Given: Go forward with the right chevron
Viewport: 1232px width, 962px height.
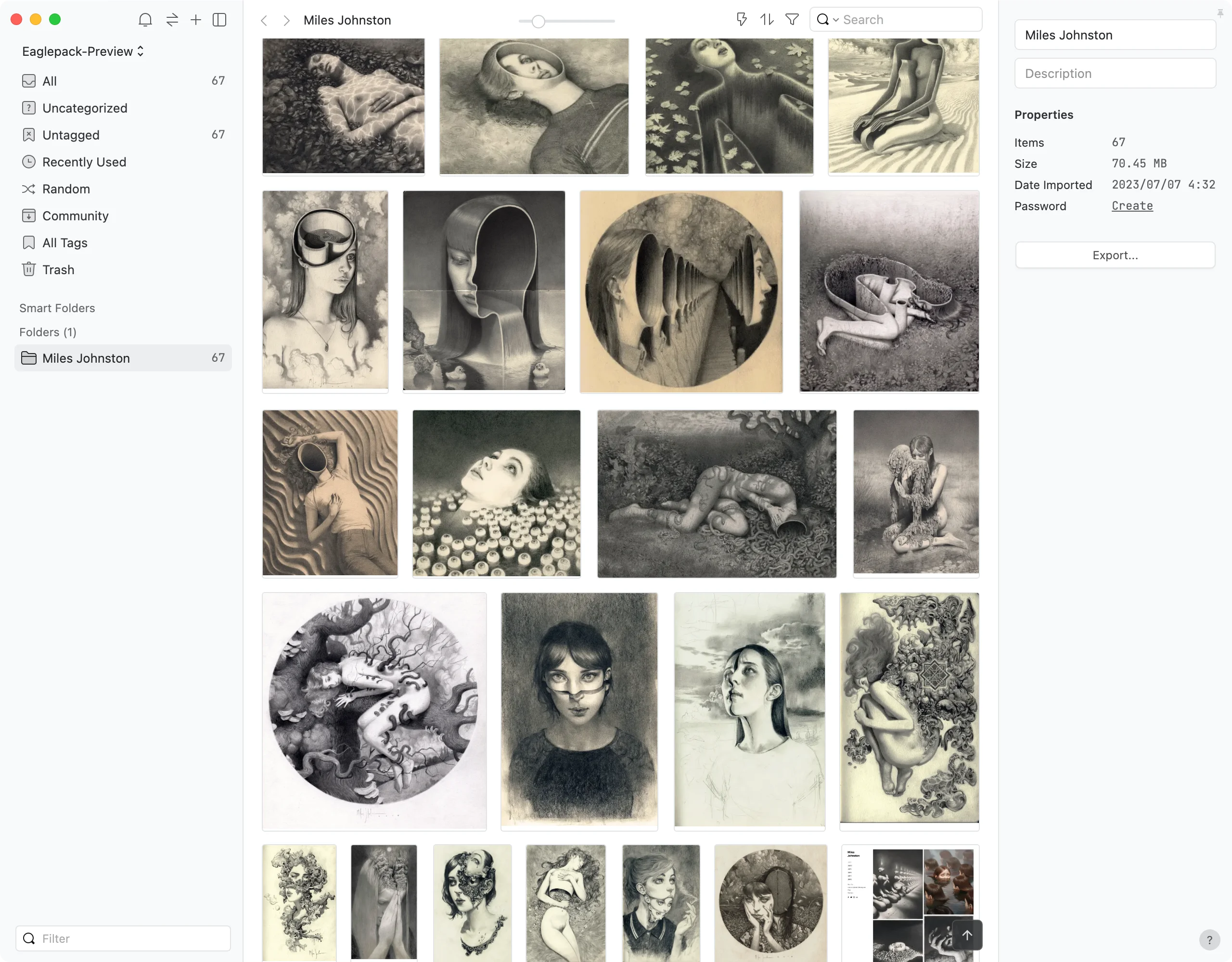Looking at the screenshot, I should [x=286, y=20].
